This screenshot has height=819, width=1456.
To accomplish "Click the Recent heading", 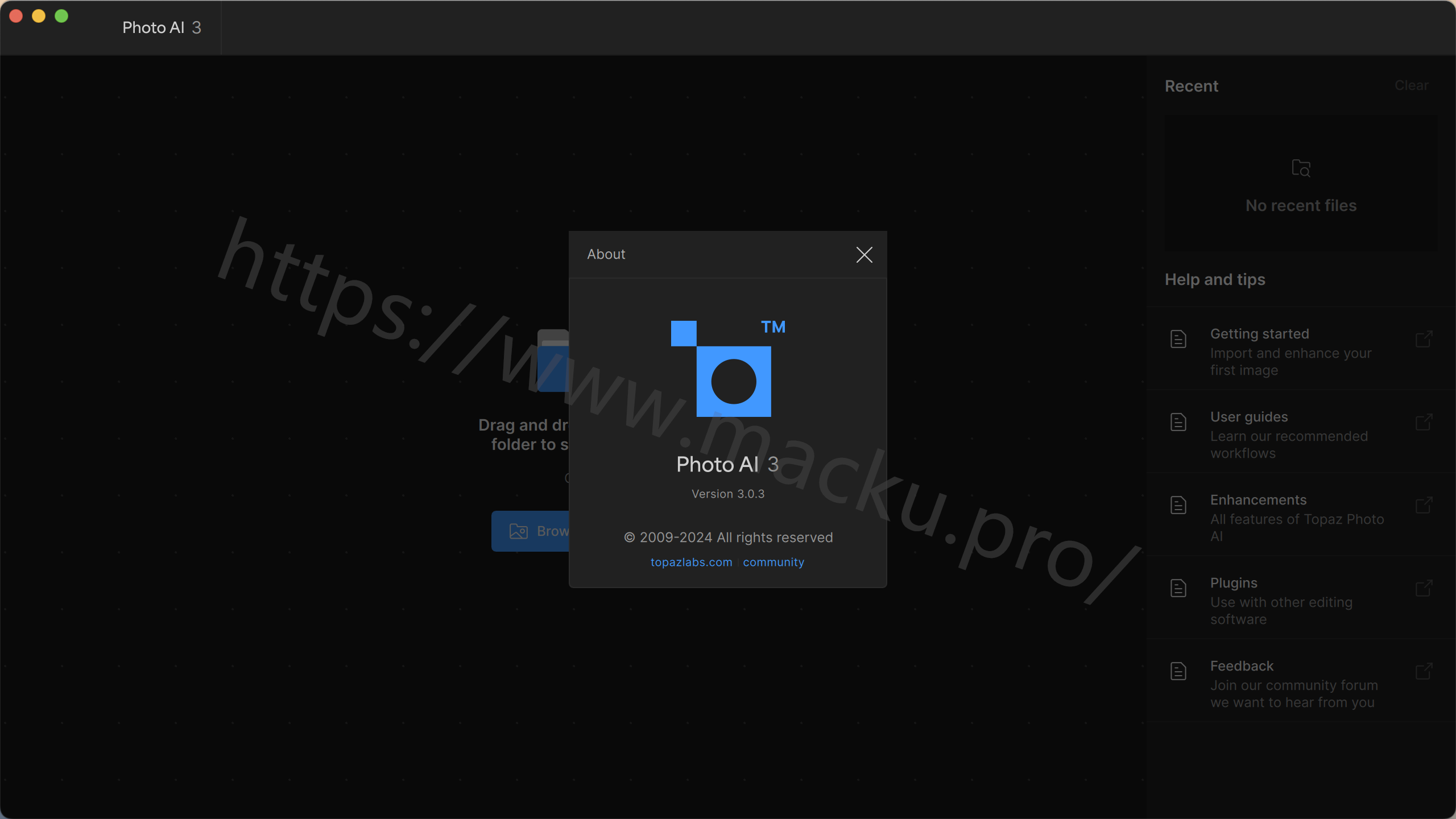I will [x=1191, y=86].
